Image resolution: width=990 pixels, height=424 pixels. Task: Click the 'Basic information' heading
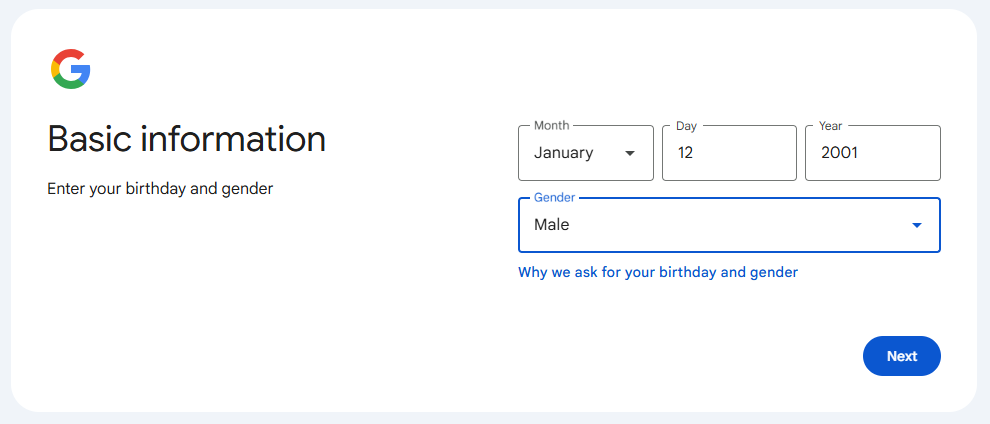(x=187, y=139)
